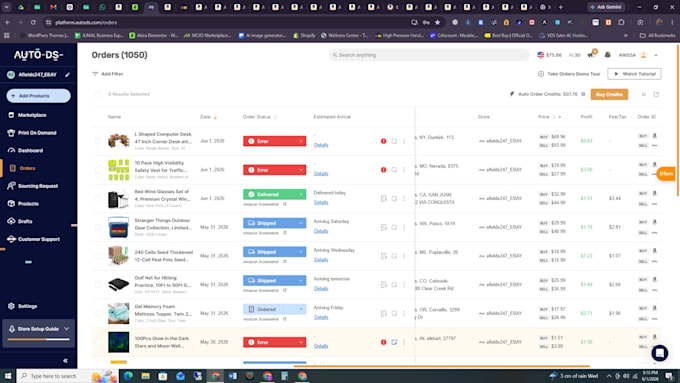Open Shipped status dropdown for Golf Net order
The image size is (680, 383).
pyautogui.click(x=274, y=280)
